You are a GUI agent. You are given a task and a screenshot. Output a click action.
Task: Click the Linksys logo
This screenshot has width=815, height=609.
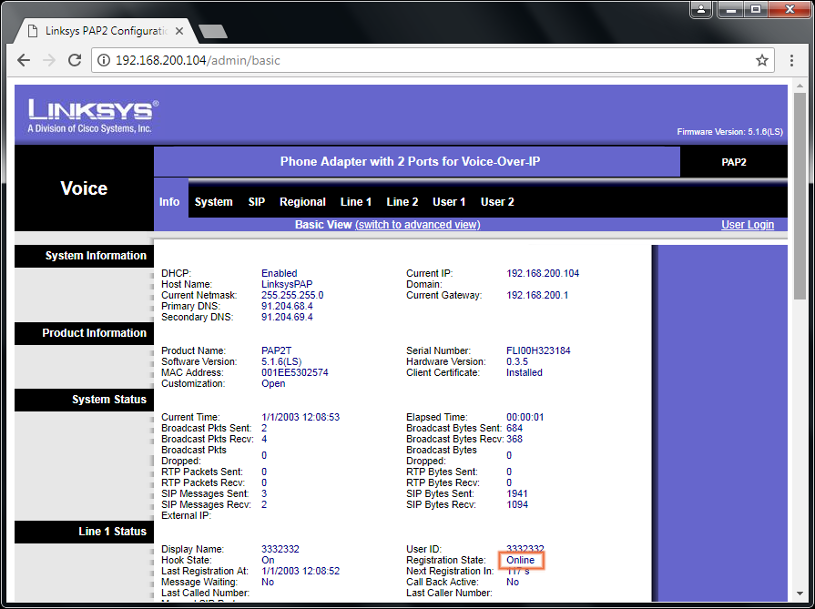point(93,115)
